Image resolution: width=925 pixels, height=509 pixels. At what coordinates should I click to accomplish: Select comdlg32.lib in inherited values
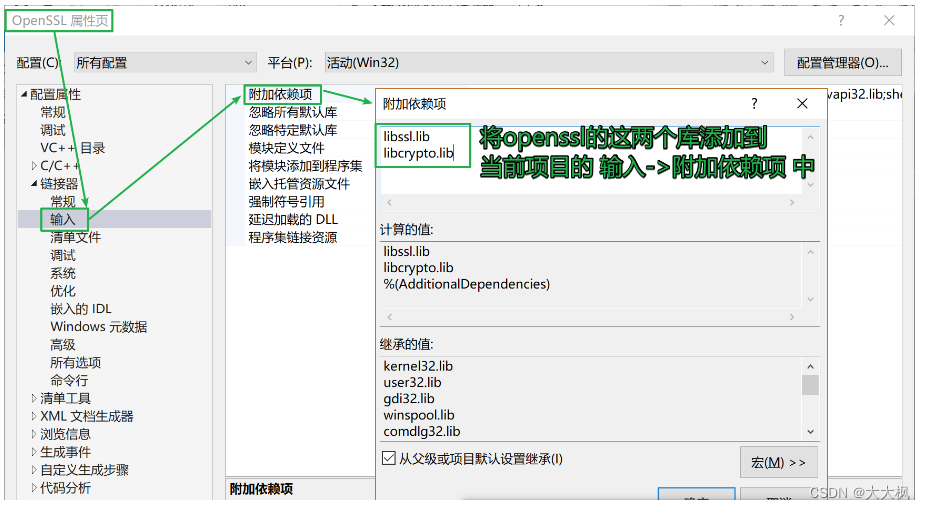[422, 432]
